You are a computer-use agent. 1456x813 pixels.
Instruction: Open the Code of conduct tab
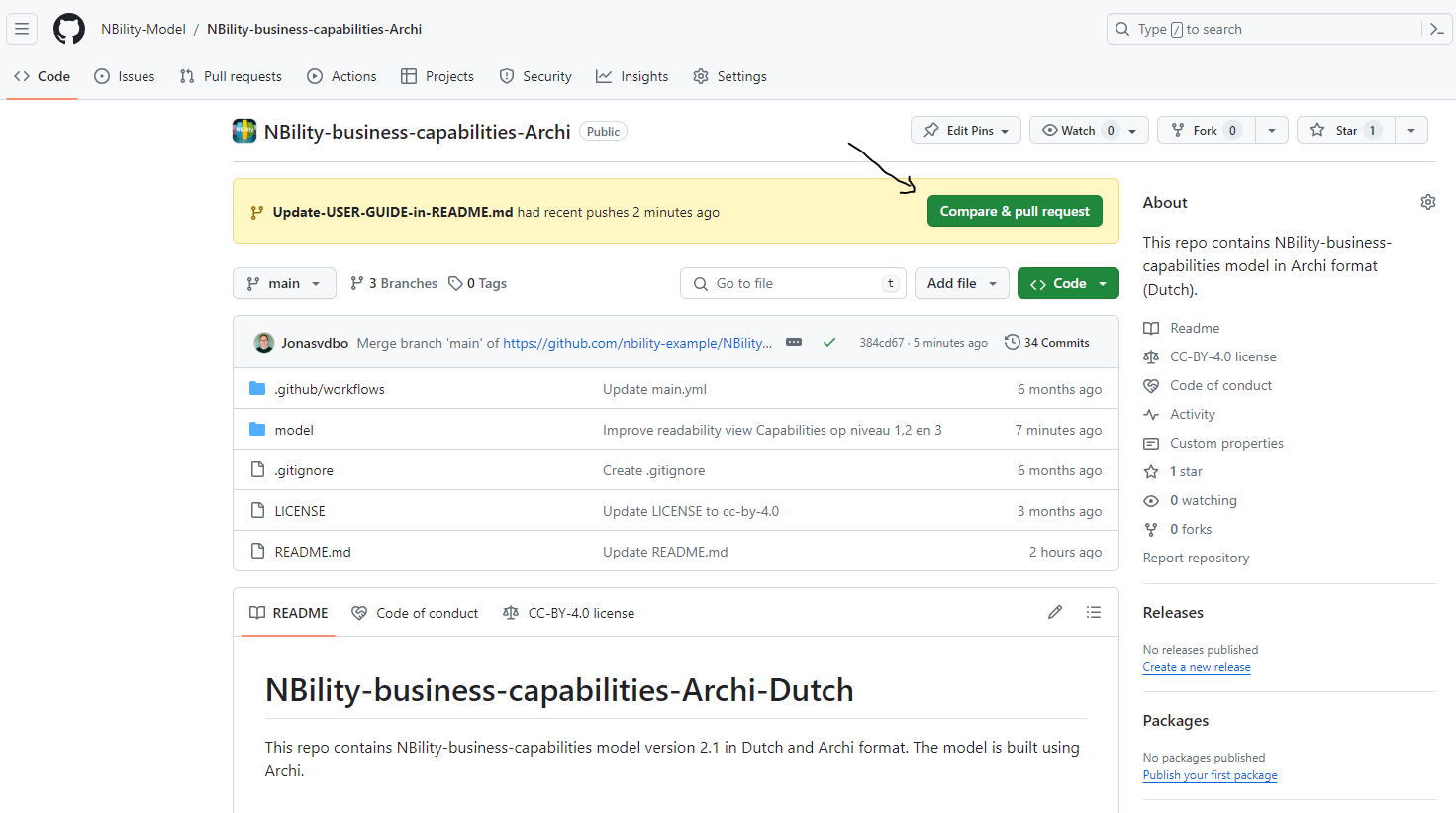(414, 612)
